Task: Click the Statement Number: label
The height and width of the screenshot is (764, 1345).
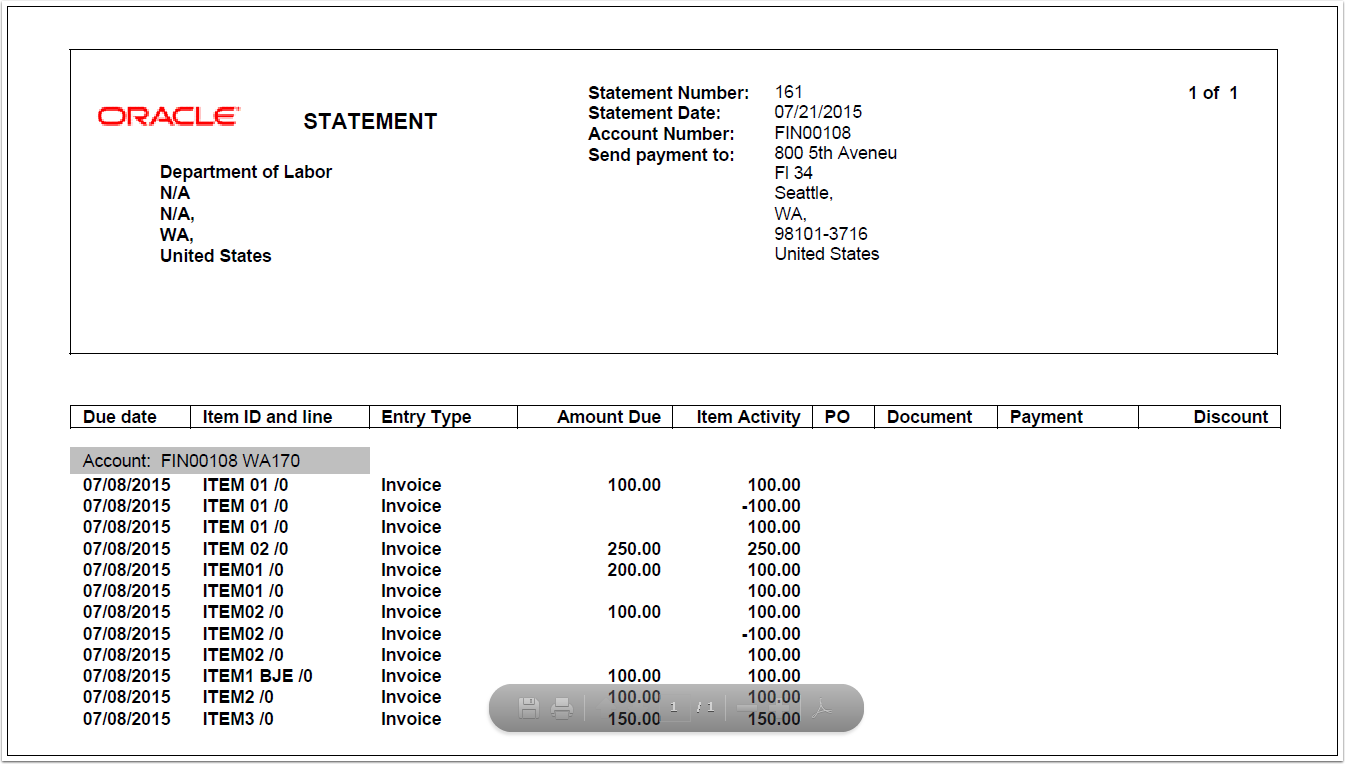Action: pyautogui.click(x=668, y=93)
